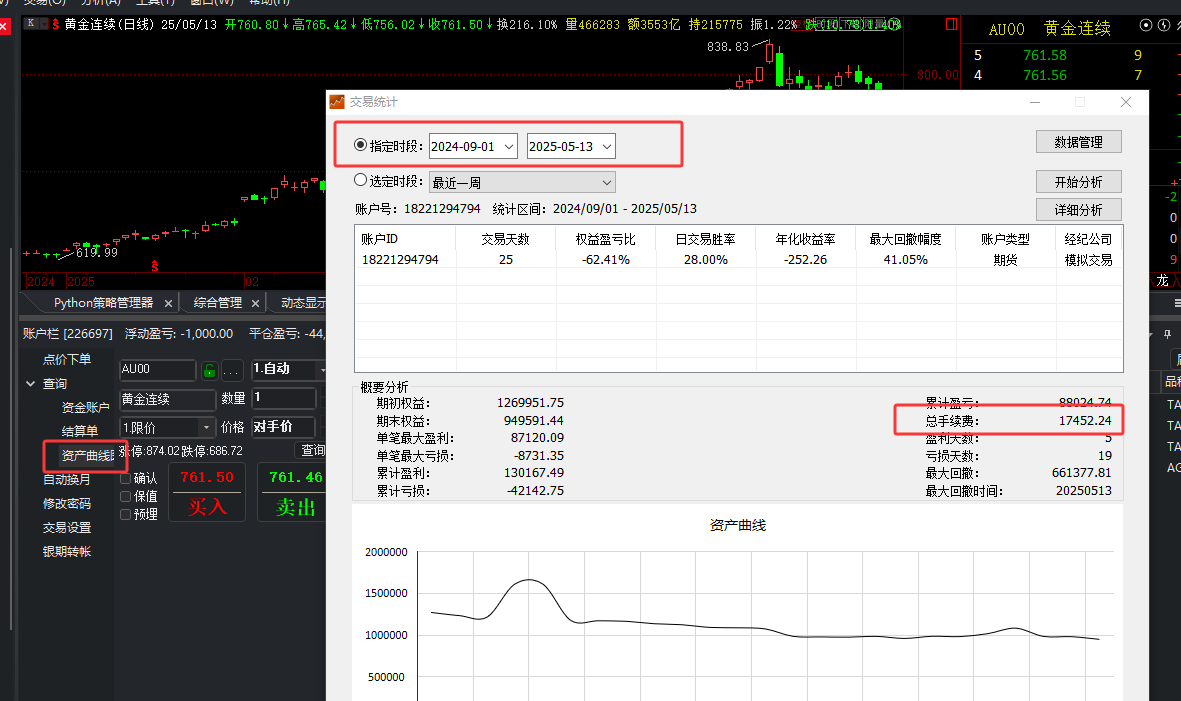The height and width of the screenshot is (701, 1181).
Task: Open the 1.限价 order type dropdown
Action: click(206, 428)
